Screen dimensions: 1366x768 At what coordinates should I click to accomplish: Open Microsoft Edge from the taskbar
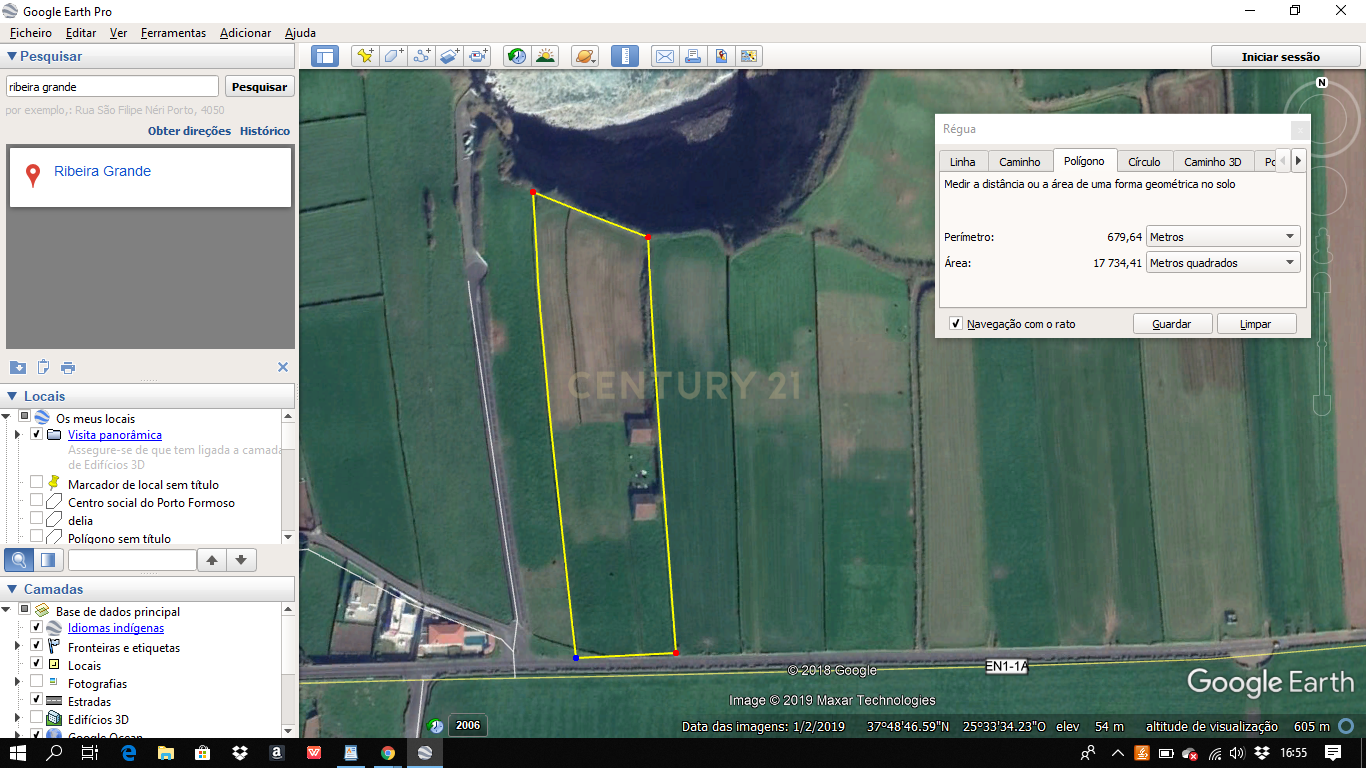(x=128, y=753)
